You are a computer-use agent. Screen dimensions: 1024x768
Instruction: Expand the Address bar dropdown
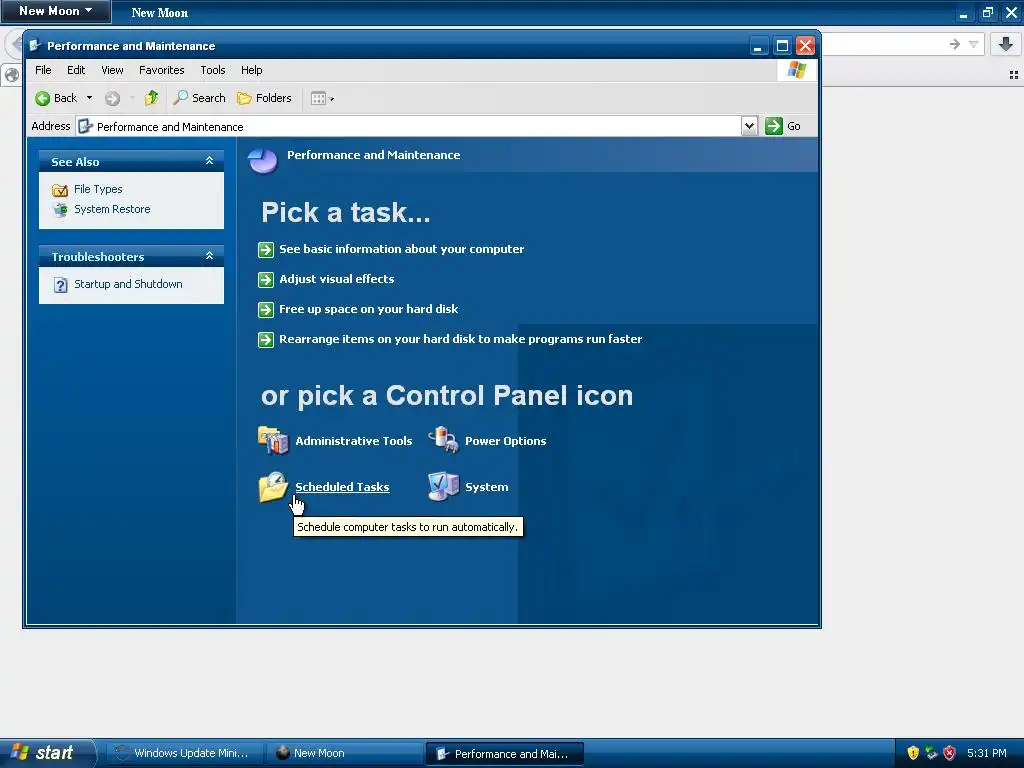pos(749,126)
